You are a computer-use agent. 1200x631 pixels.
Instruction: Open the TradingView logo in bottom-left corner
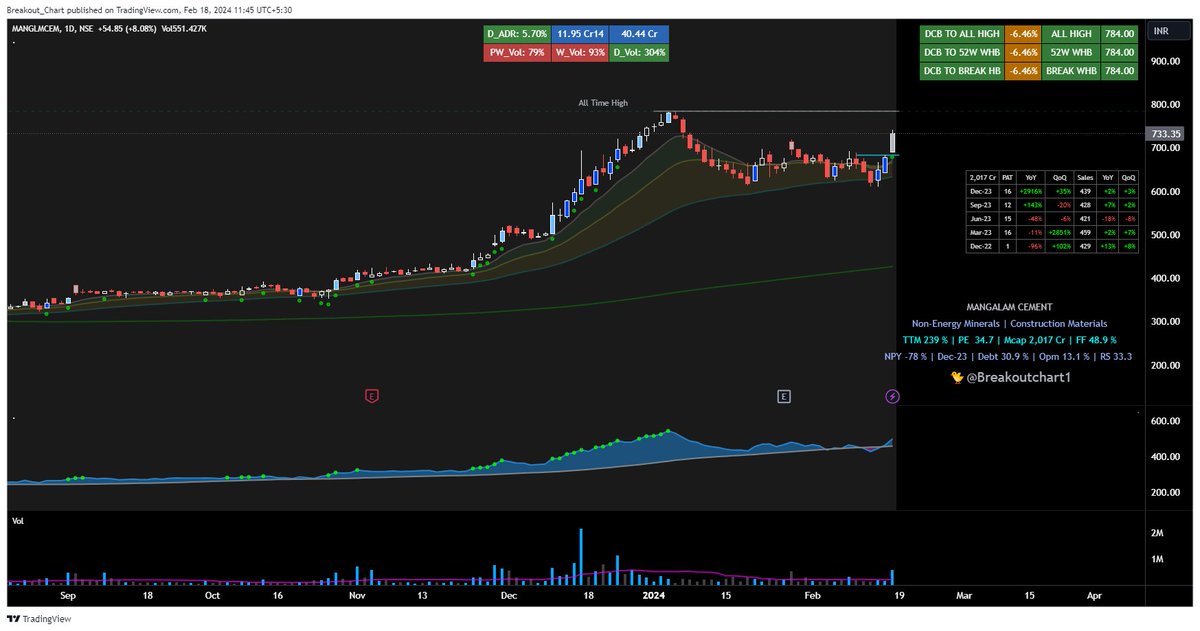coord(30,619)
